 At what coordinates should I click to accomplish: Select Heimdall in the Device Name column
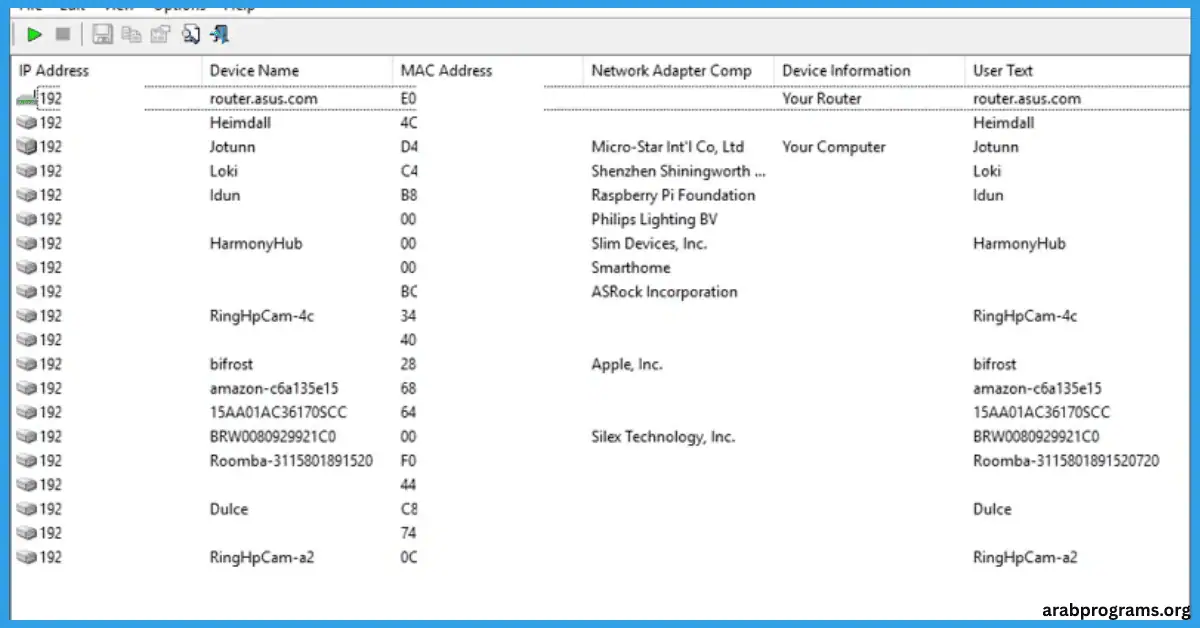click(x=240, y=123)
